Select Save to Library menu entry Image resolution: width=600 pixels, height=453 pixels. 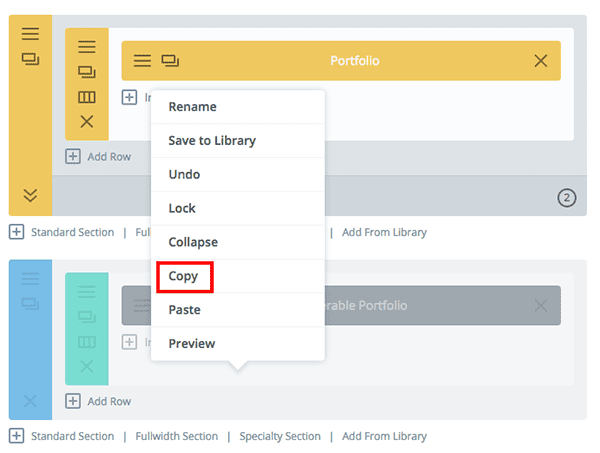click(x=212, y=140)
